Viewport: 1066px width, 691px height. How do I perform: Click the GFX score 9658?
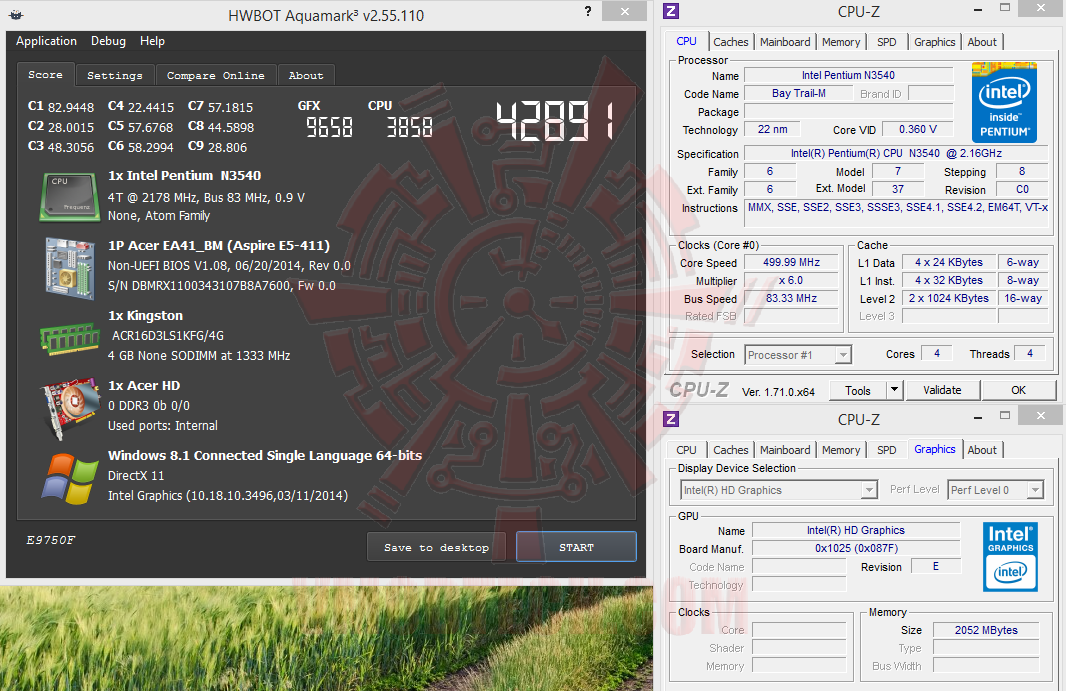coord(329,127)
